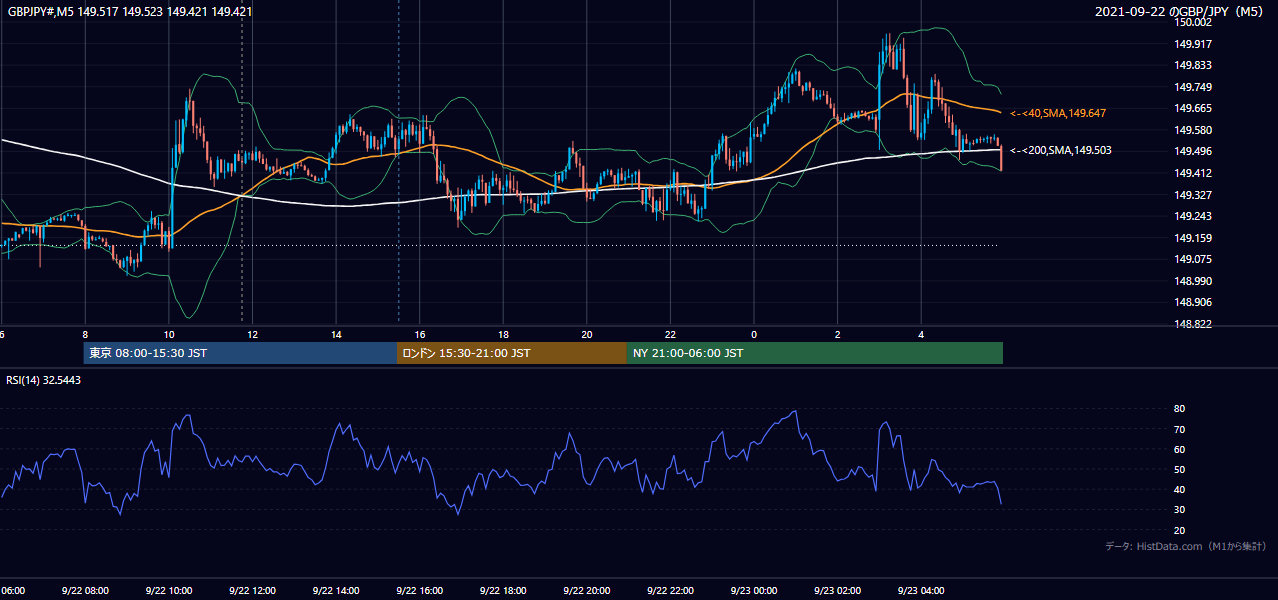Click hour label 22 under the price chart
The width and height of the screenshot is (1278, 600).
pyautogui.click(x=671, y=335)
